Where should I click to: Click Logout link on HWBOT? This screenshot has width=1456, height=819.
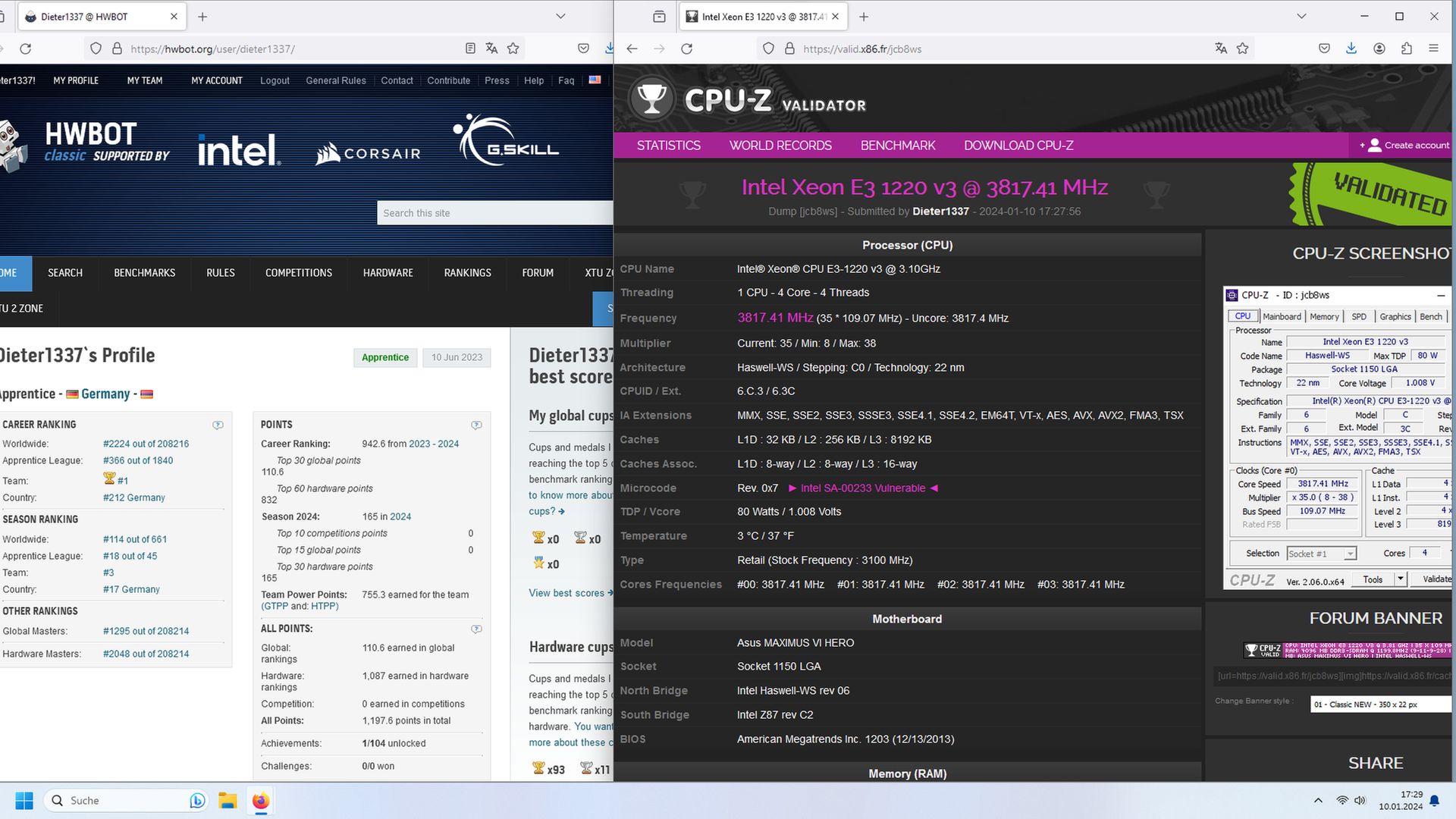[275, 80]
